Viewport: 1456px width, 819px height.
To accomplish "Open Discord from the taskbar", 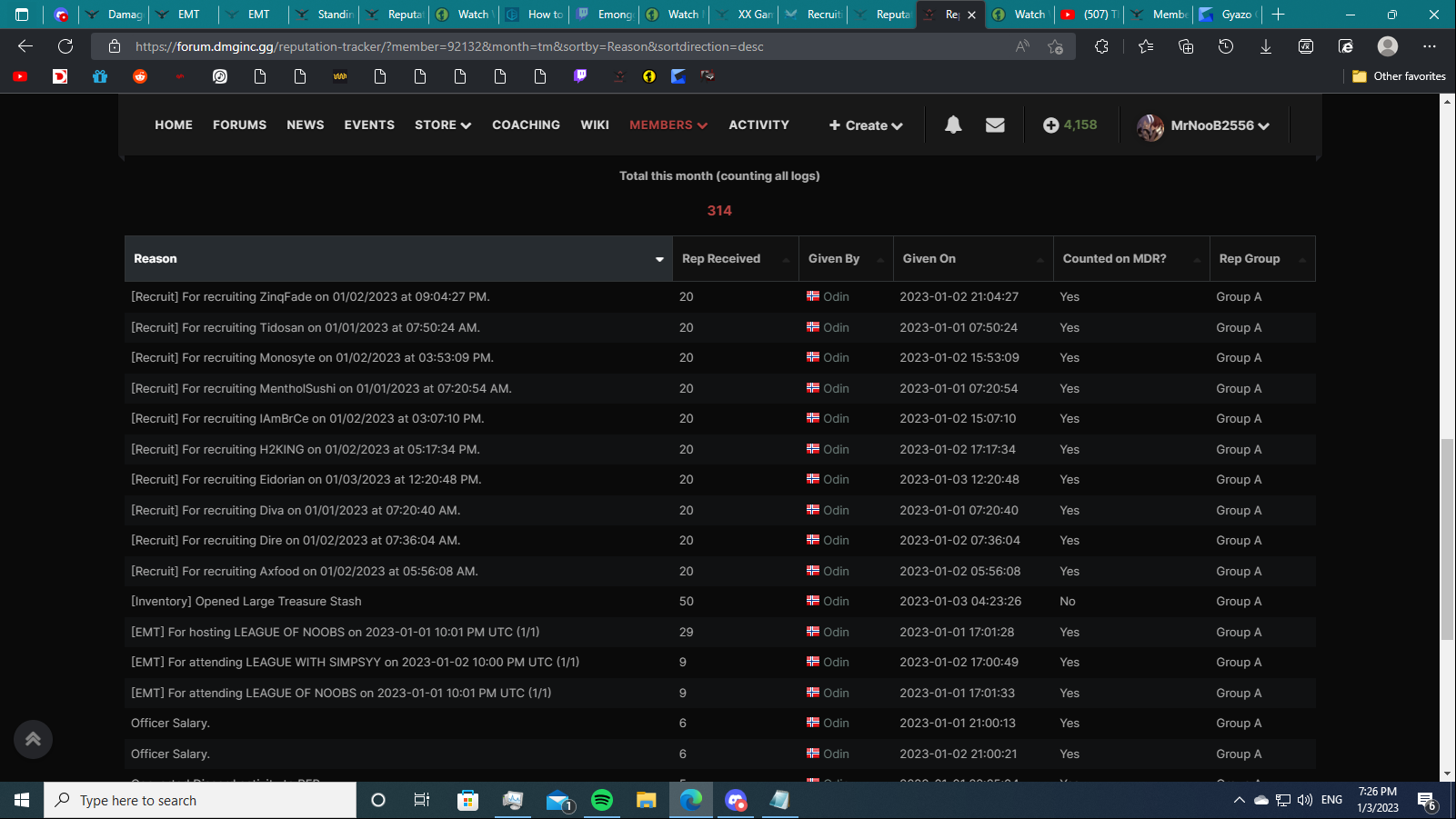I will (x=736, y=800).
